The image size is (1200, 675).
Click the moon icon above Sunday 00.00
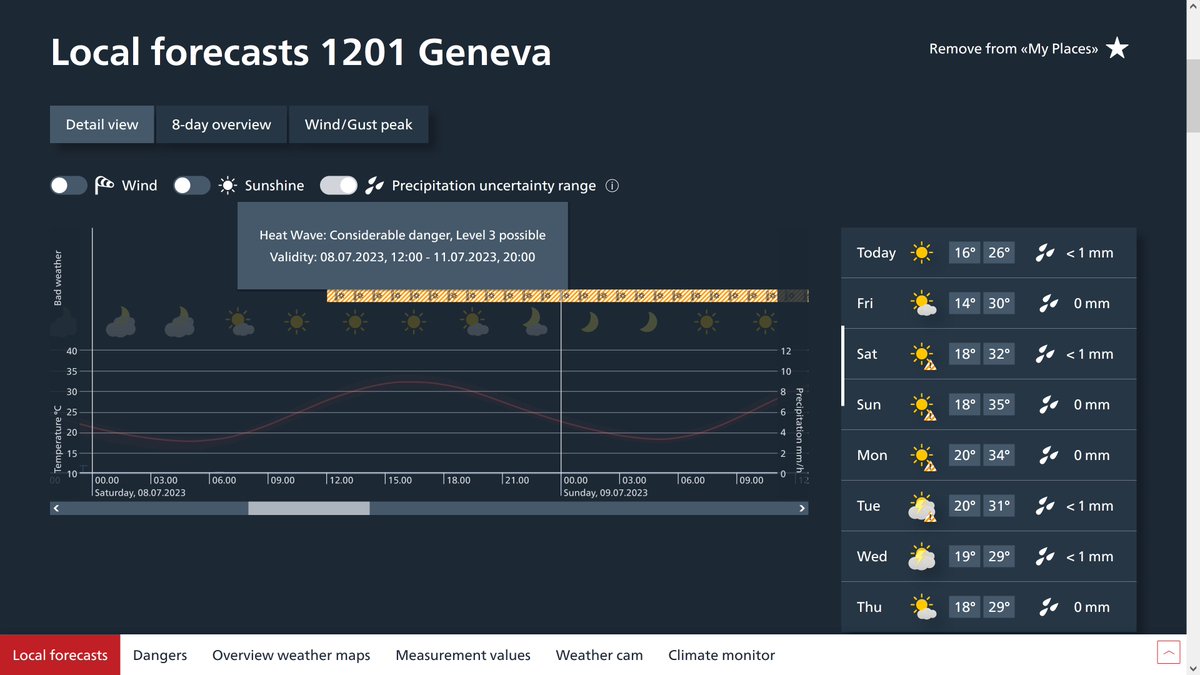click(x=590, y=322)
